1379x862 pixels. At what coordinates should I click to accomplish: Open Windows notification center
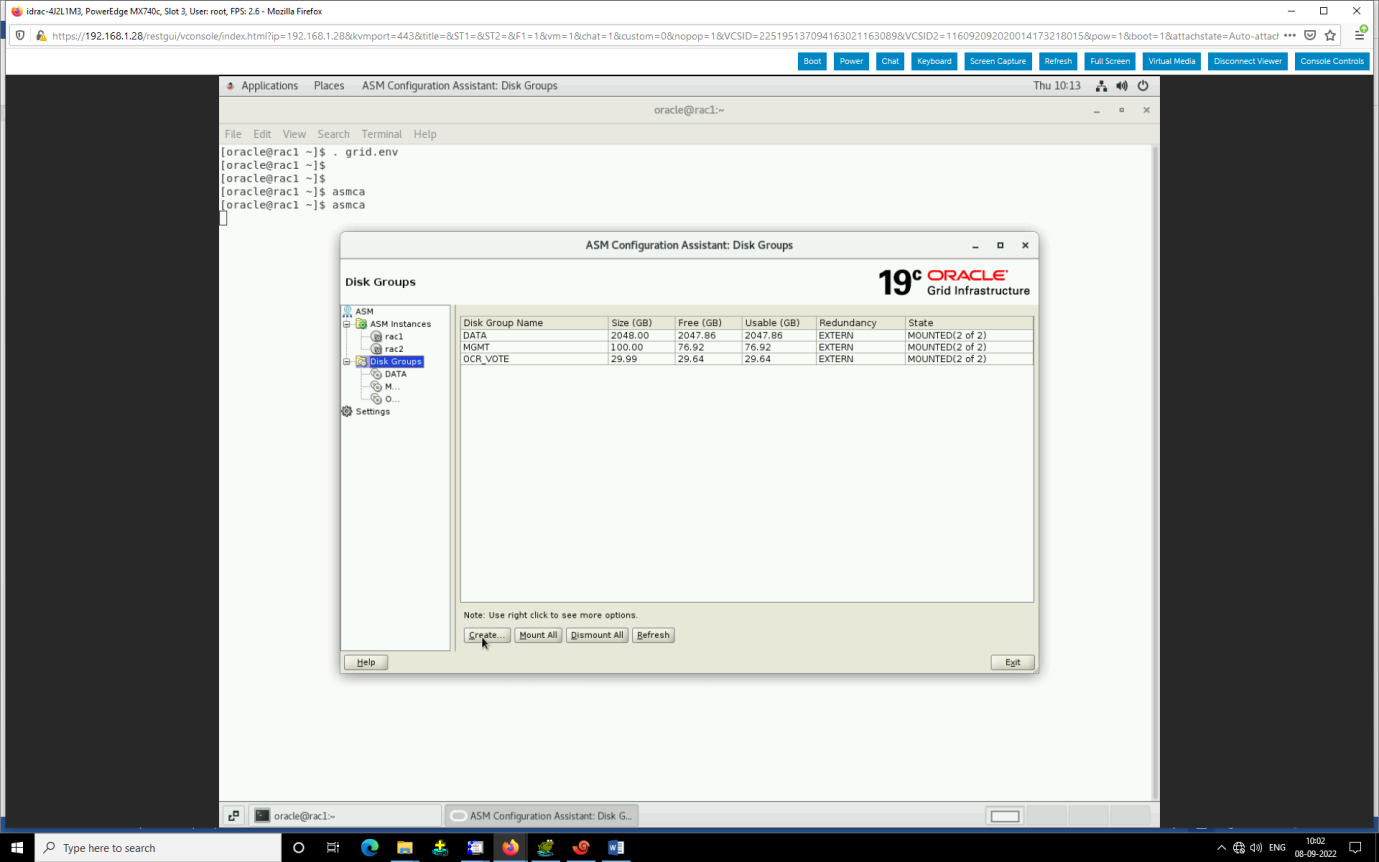[1356, 847]
